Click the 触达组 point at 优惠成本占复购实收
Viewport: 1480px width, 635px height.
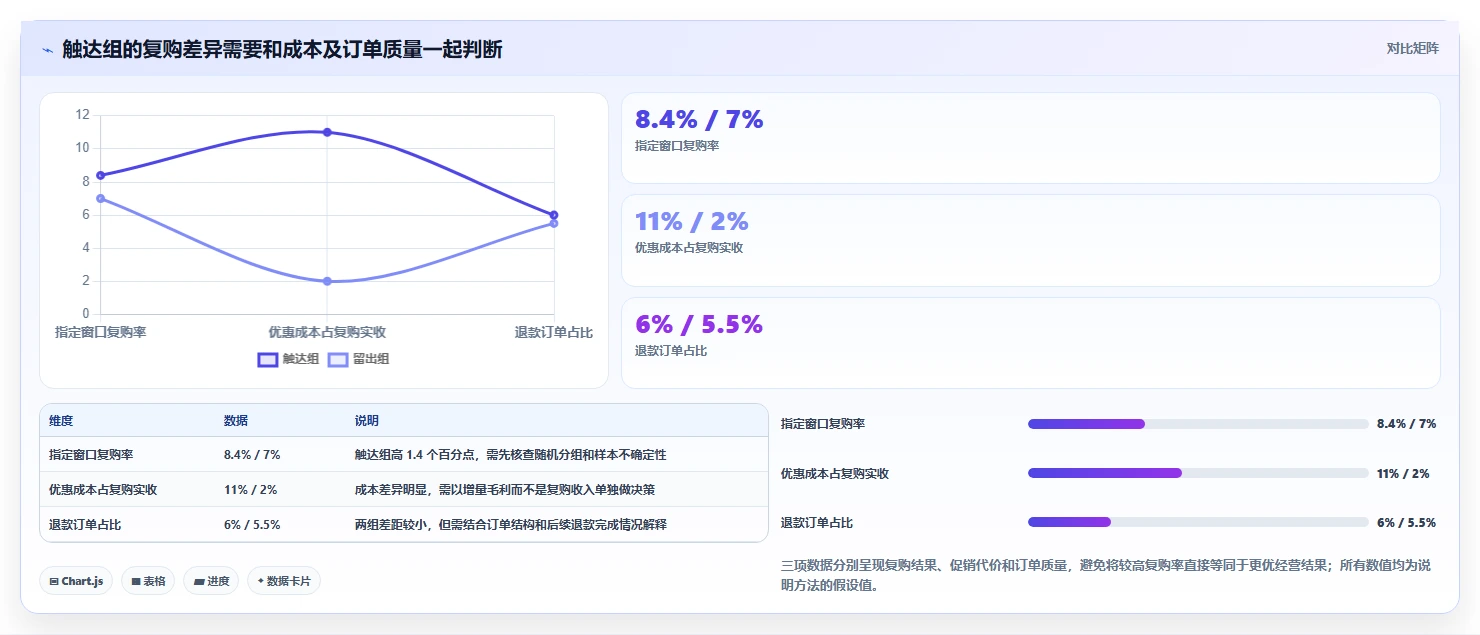[327, 132]
